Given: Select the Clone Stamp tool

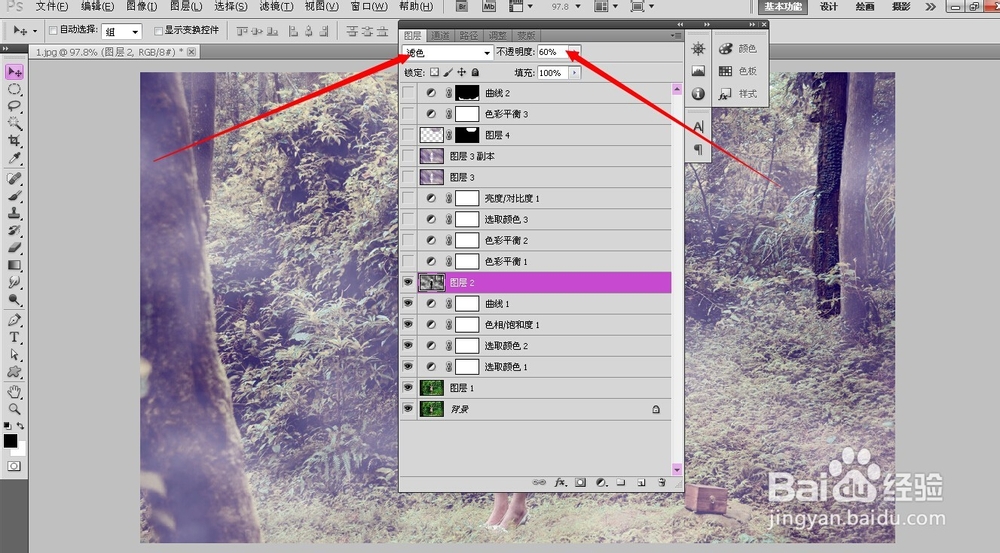Looking at the screenshot, I should 14,213.
